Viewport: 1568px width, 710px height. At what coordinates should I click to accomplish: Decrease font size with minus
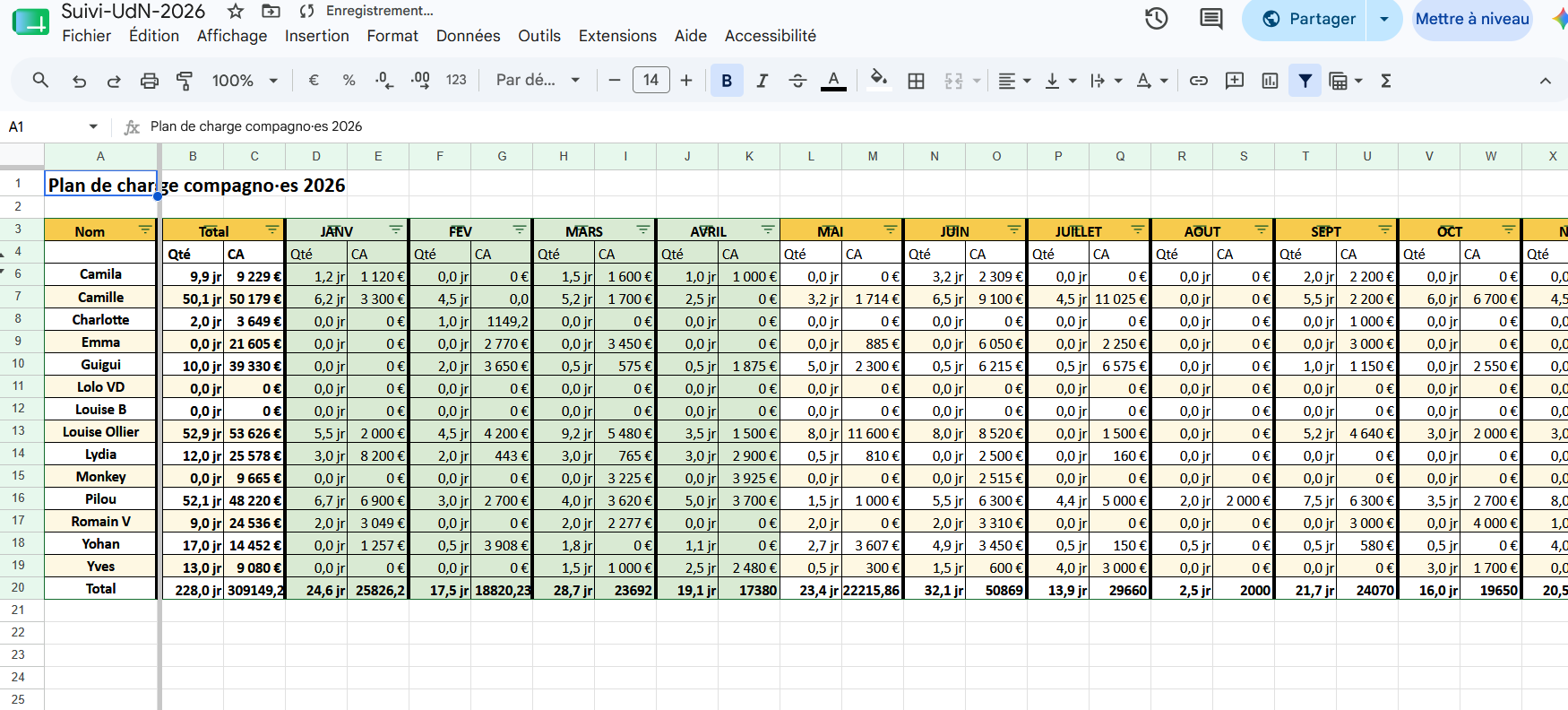pyautogui.click(x=615, y=81)
